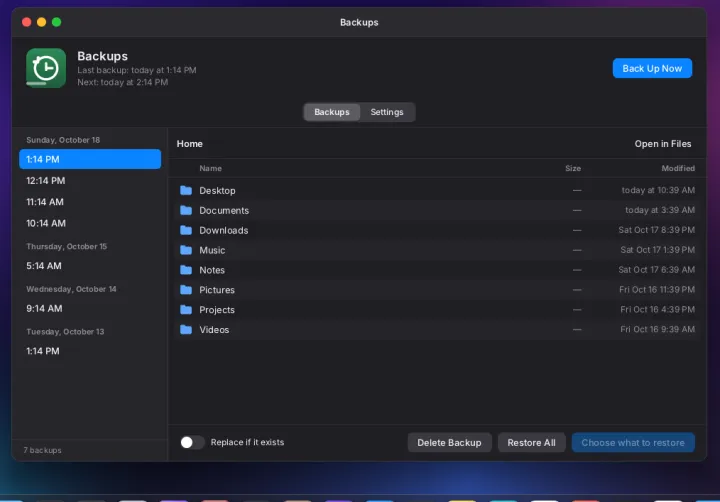Image resolution: width=720 pixels, height=502 pixels.
Task: Select the 1:14 PM backup under Tuesday, October 13
Action: (x=90, y=351)
